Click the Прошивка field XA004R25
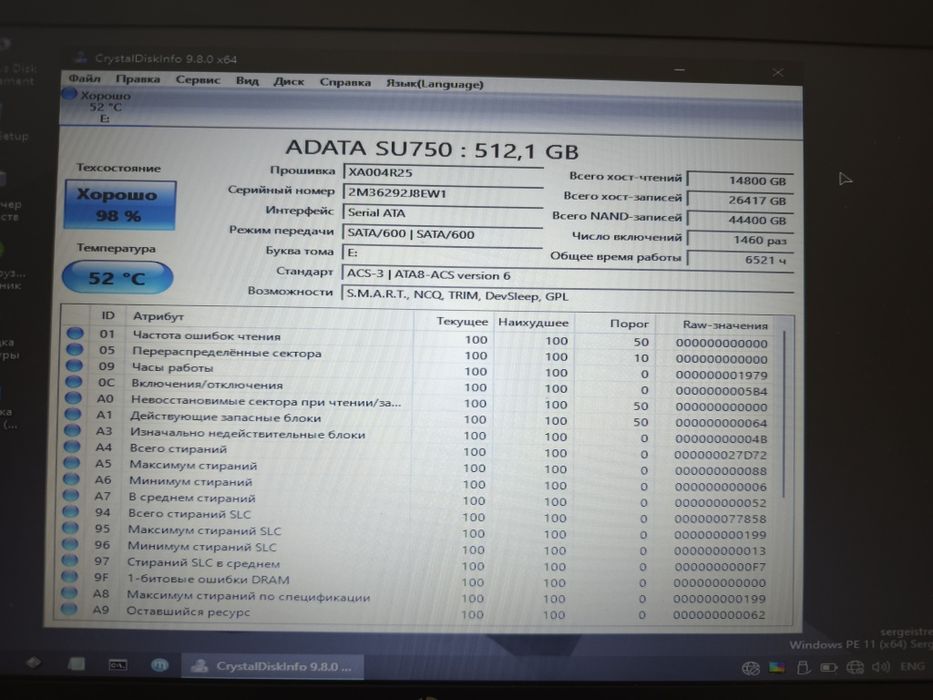The height and width of the screenshot is (700, 933). pos(443,173)
